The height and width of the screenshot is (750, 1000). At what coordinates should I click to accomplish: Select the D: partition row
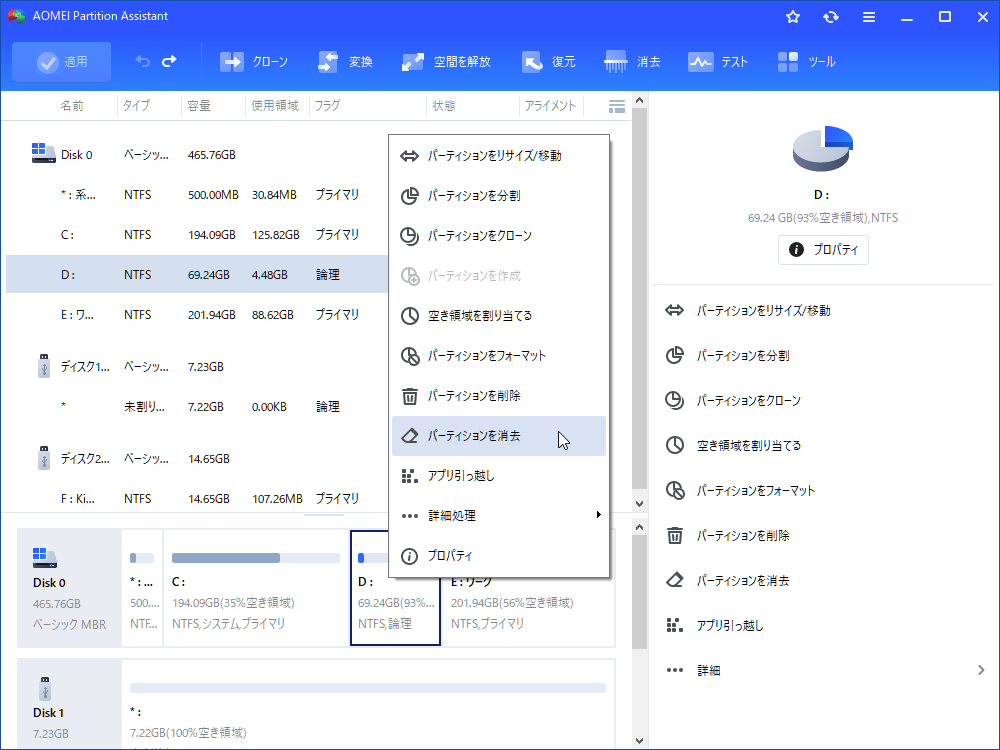tap(197, 275)
